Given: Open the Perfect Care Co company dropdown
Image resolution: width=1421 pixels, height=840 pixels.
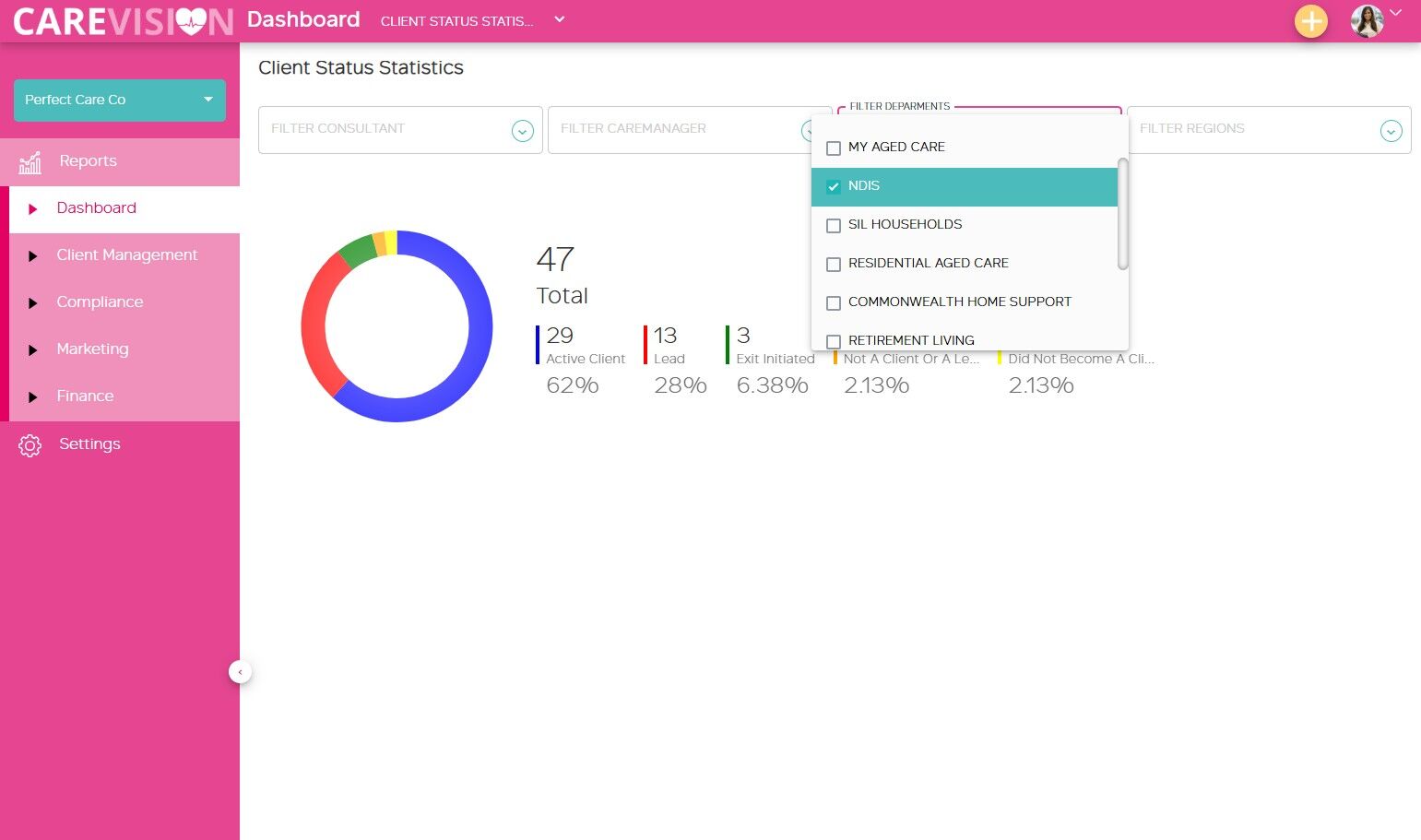Looking at the screenshot, I should 120,100.
